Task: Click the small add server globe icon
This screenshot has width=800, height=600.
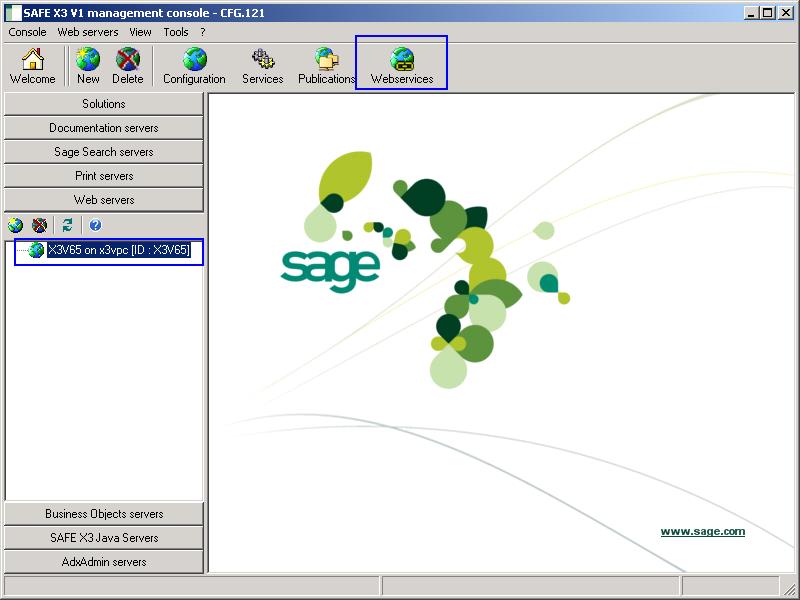Action: point(15,225)
